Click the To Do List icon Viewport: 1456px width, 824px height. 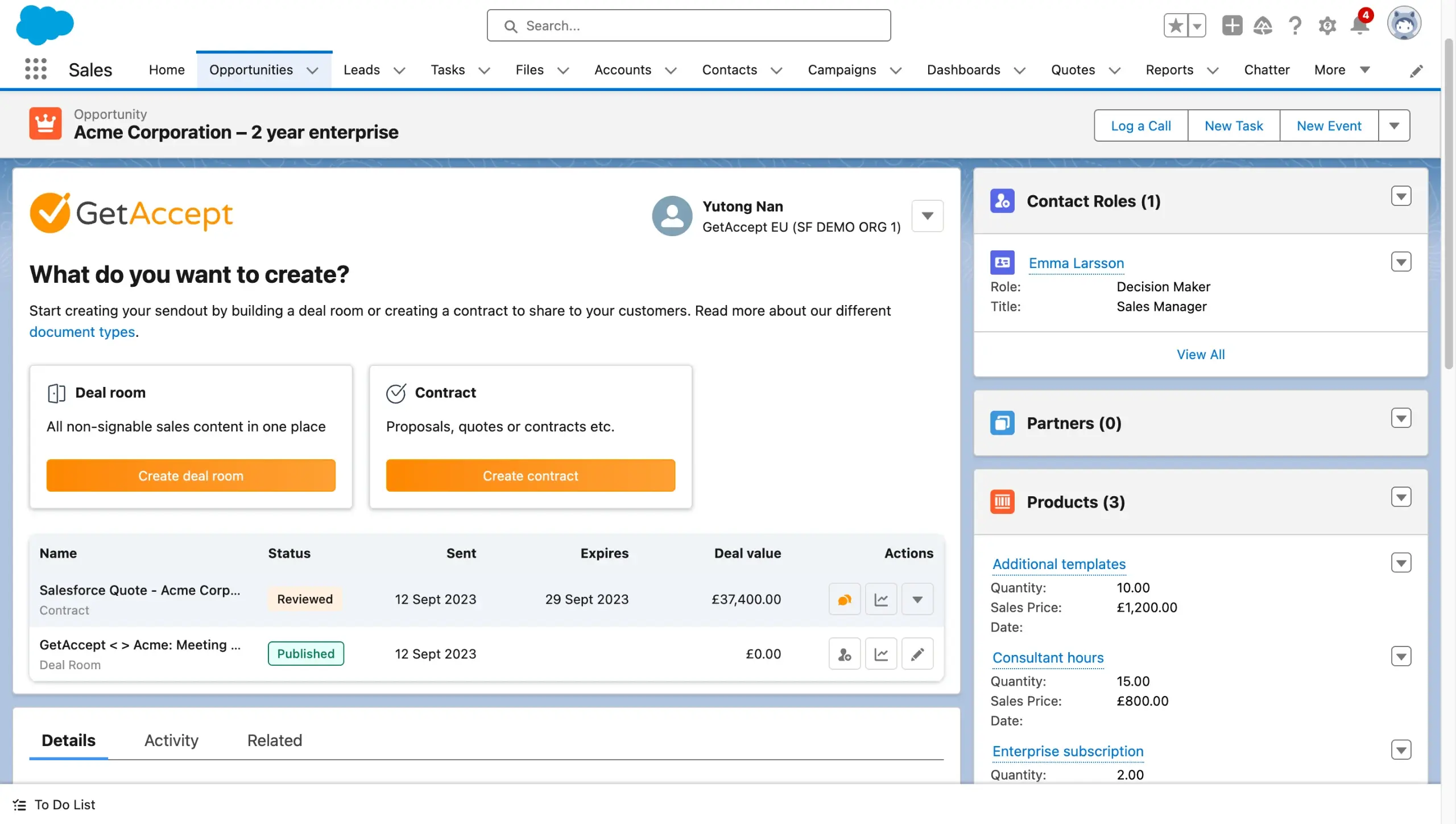[x=20, y=805]
